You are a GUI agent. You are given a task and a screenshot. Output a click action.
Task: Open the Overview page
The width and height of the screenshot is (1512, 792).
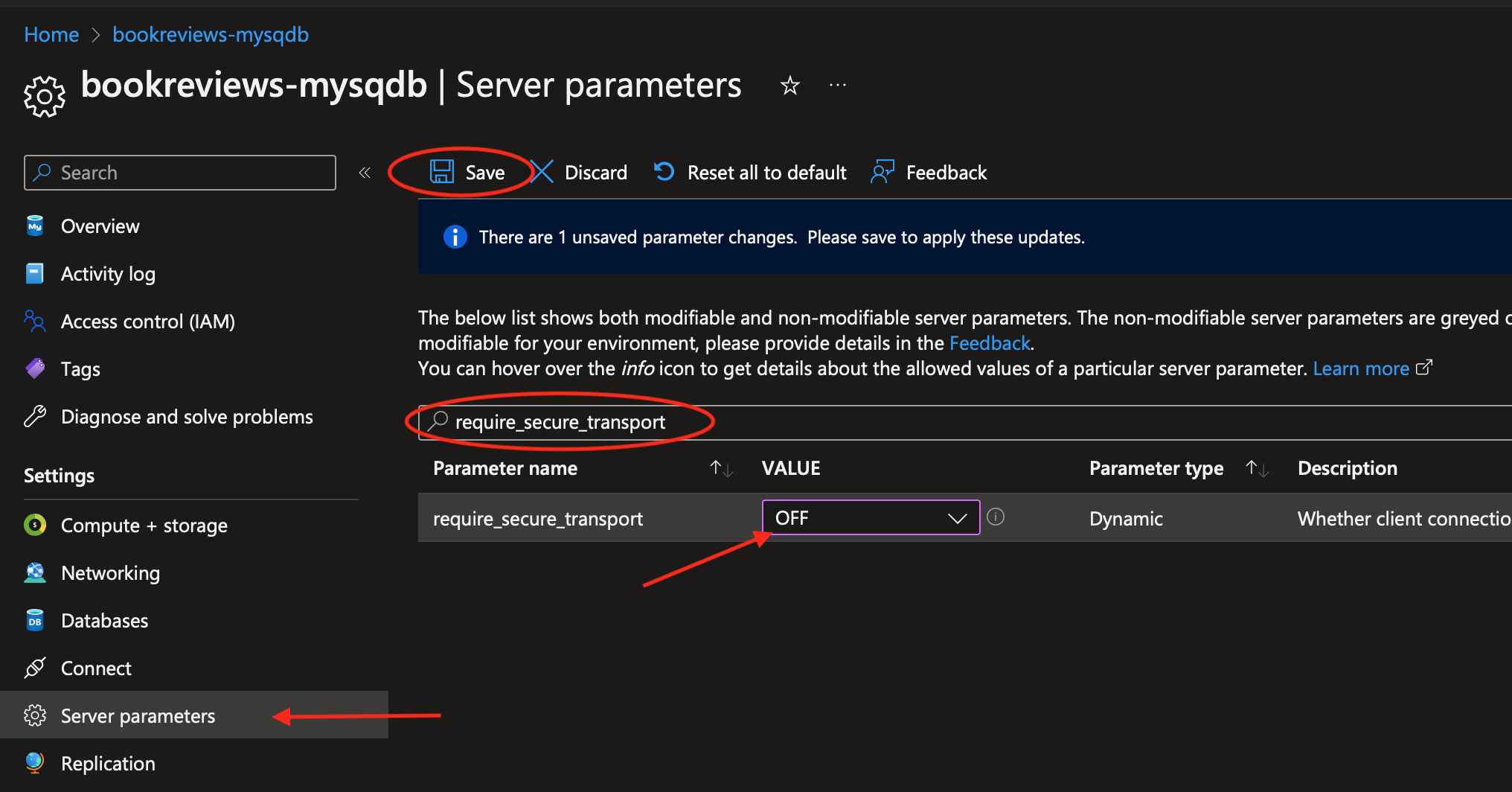tap(100, 226)
